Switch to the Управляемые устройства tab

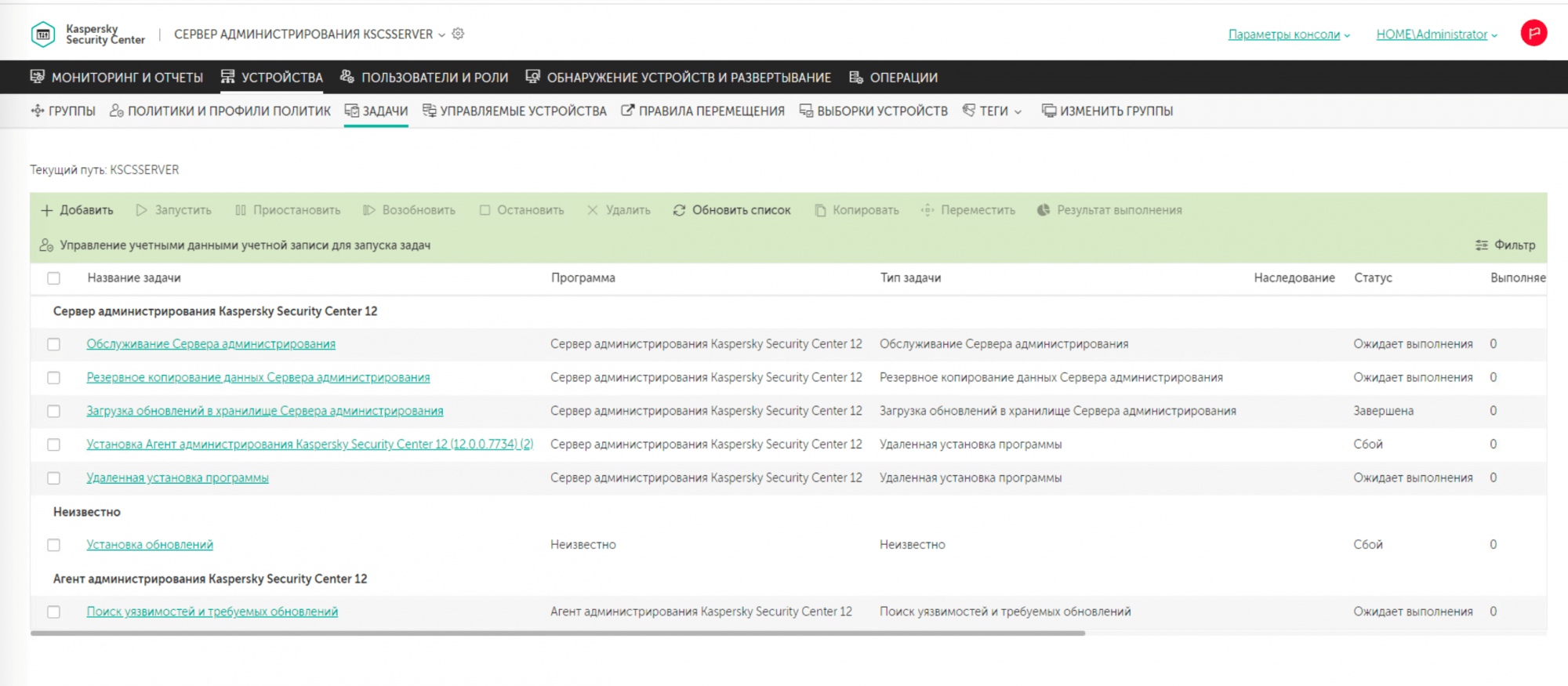[514, 111]
